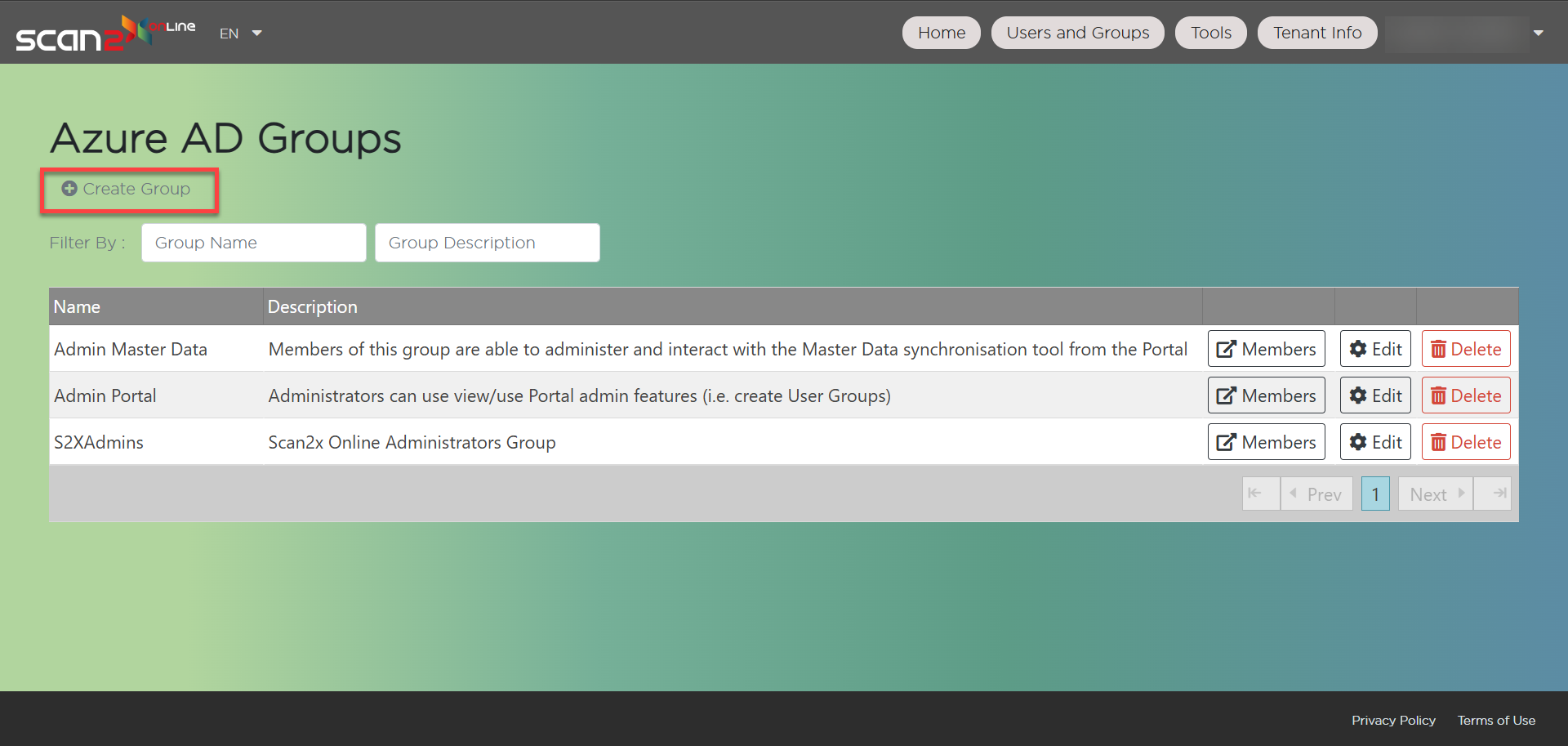Click the plus icon beside Create Group
The height and width of the screenshot is (746, 1568).
click(x=69, y=189)
